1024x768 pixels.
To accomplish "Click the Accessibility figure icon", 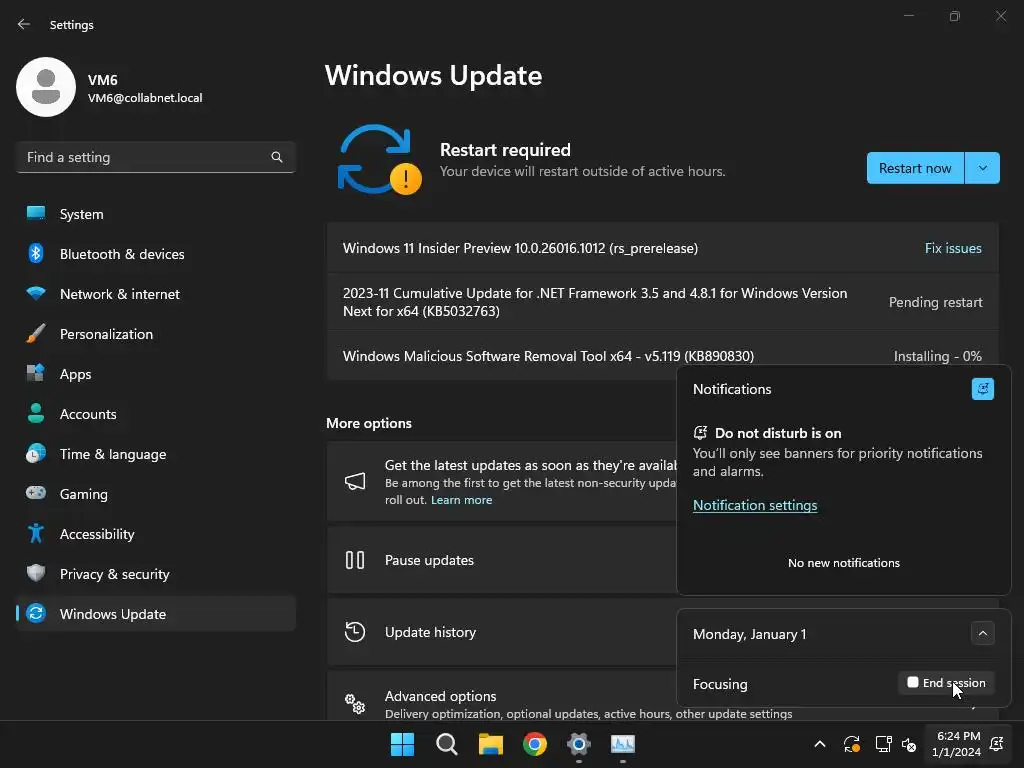I will [x=36, y=534].
